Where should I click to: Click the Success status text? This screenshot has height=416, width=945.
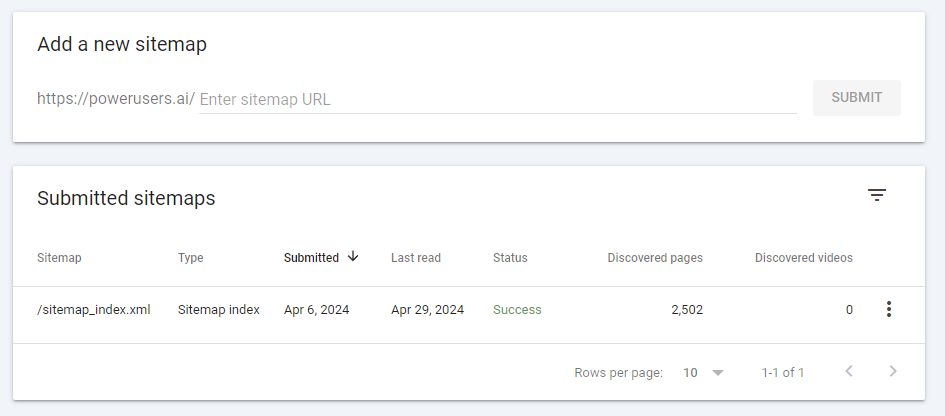click(x=517, y=310)
